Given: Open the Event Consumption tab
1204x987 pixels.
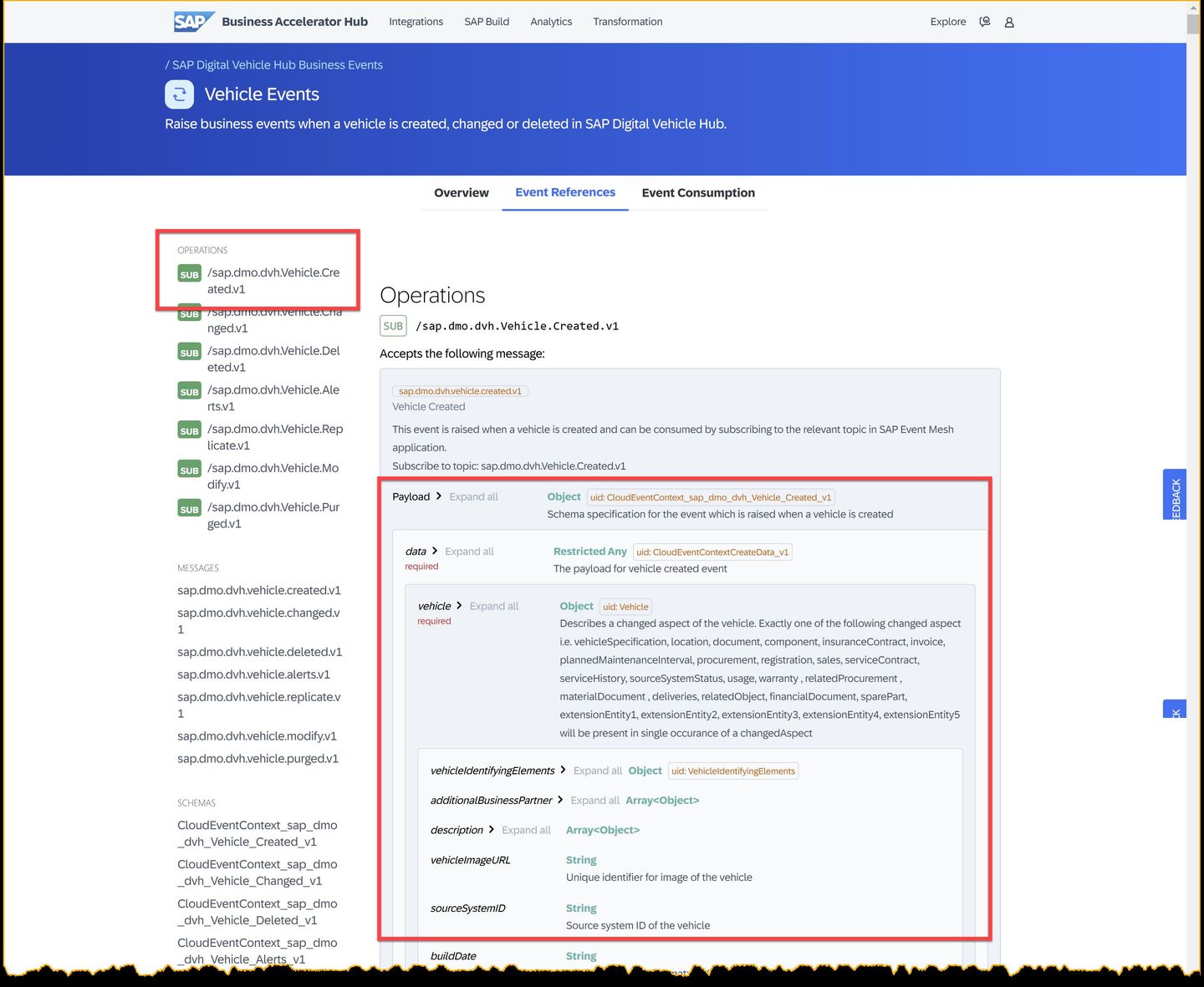Looking at the screenshot, I should click(698, 193).
